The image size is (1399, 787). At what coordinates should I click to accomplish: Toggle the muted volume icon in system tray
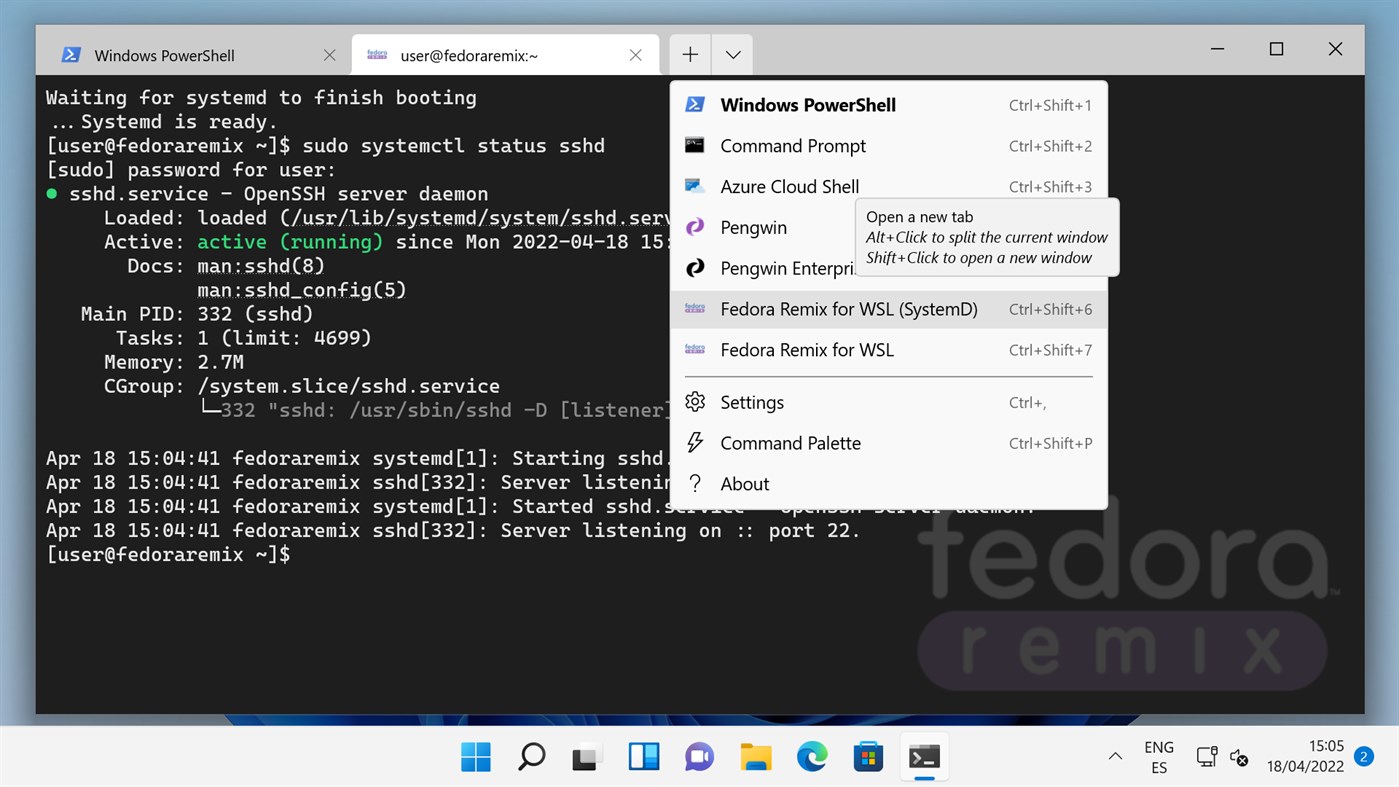point(1239,759)
